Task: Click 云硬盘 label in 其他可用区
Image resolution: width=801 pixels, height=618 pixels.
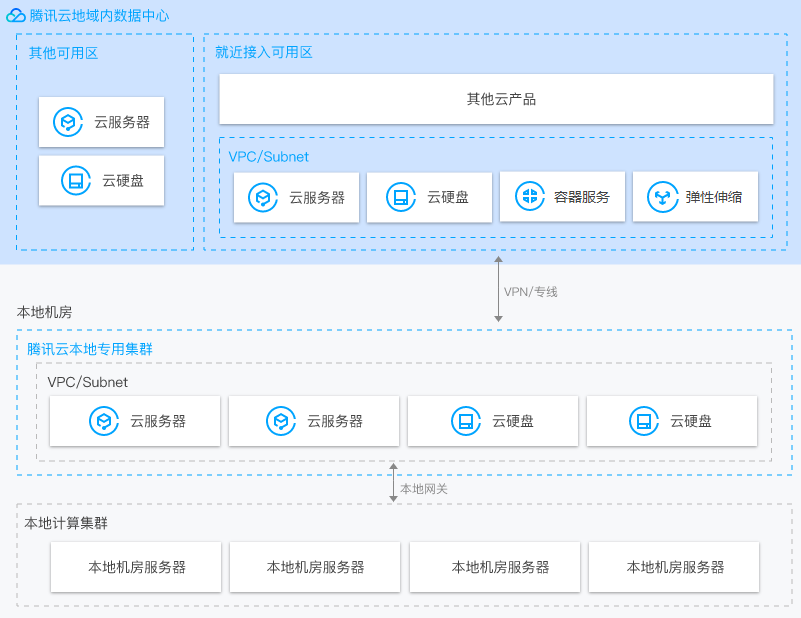Action: point(123,181)
